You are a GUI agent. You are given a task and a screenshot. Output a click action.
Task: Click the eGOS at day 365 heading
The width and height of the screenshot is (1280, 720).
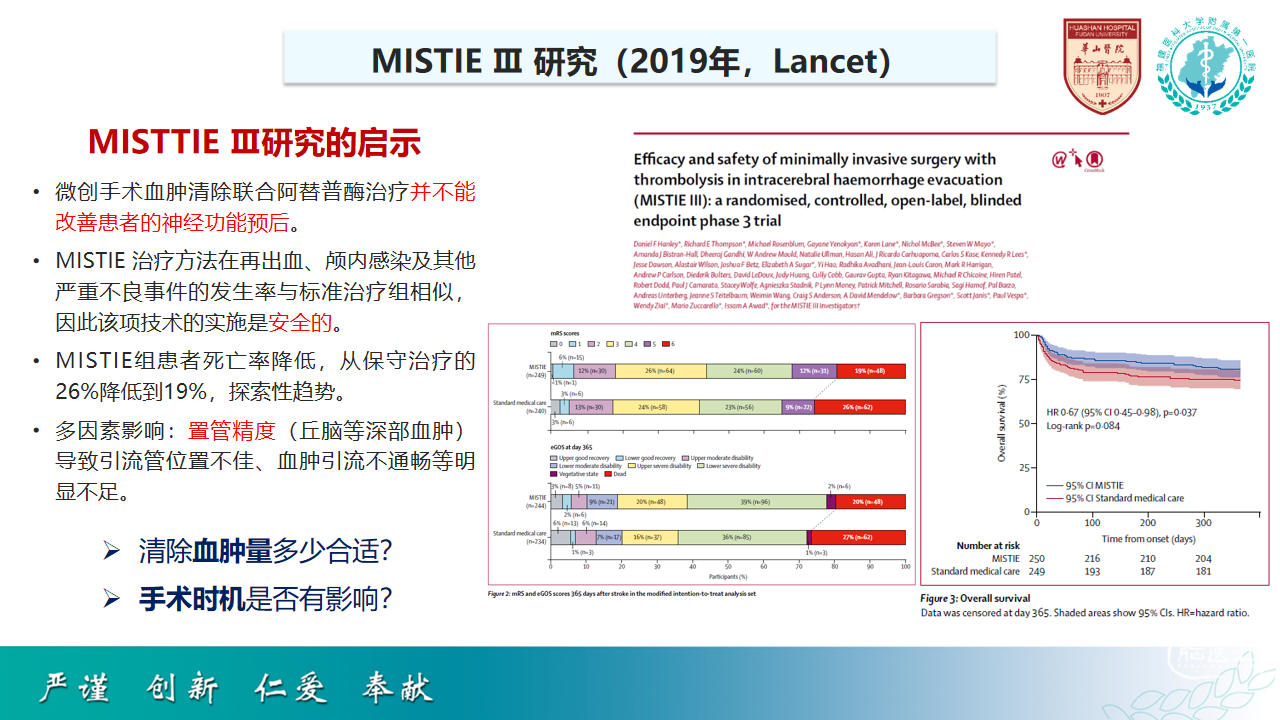click(571, 448)
